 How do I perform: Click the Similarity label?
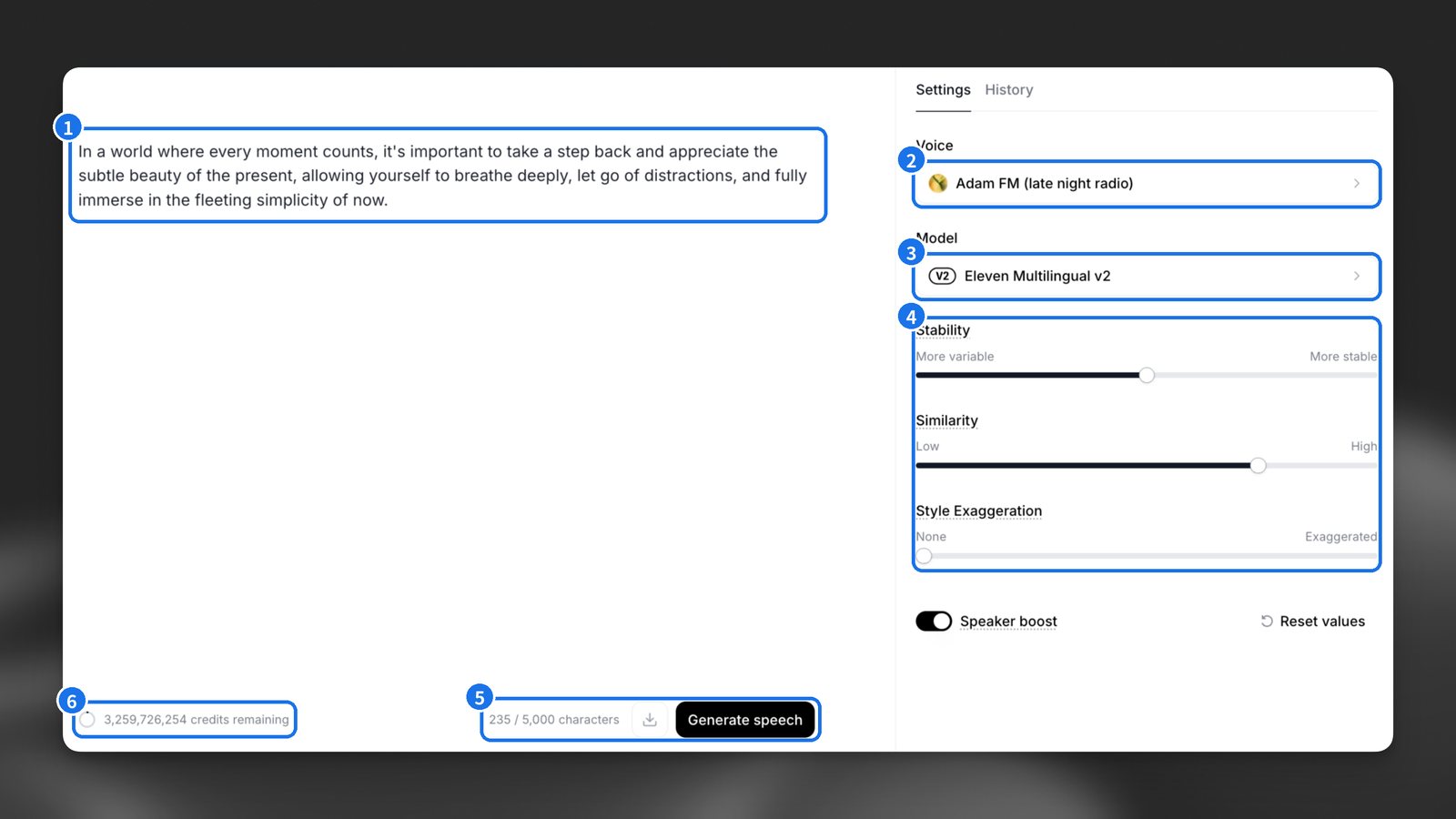pyautogui.click(x=946, y=420)
